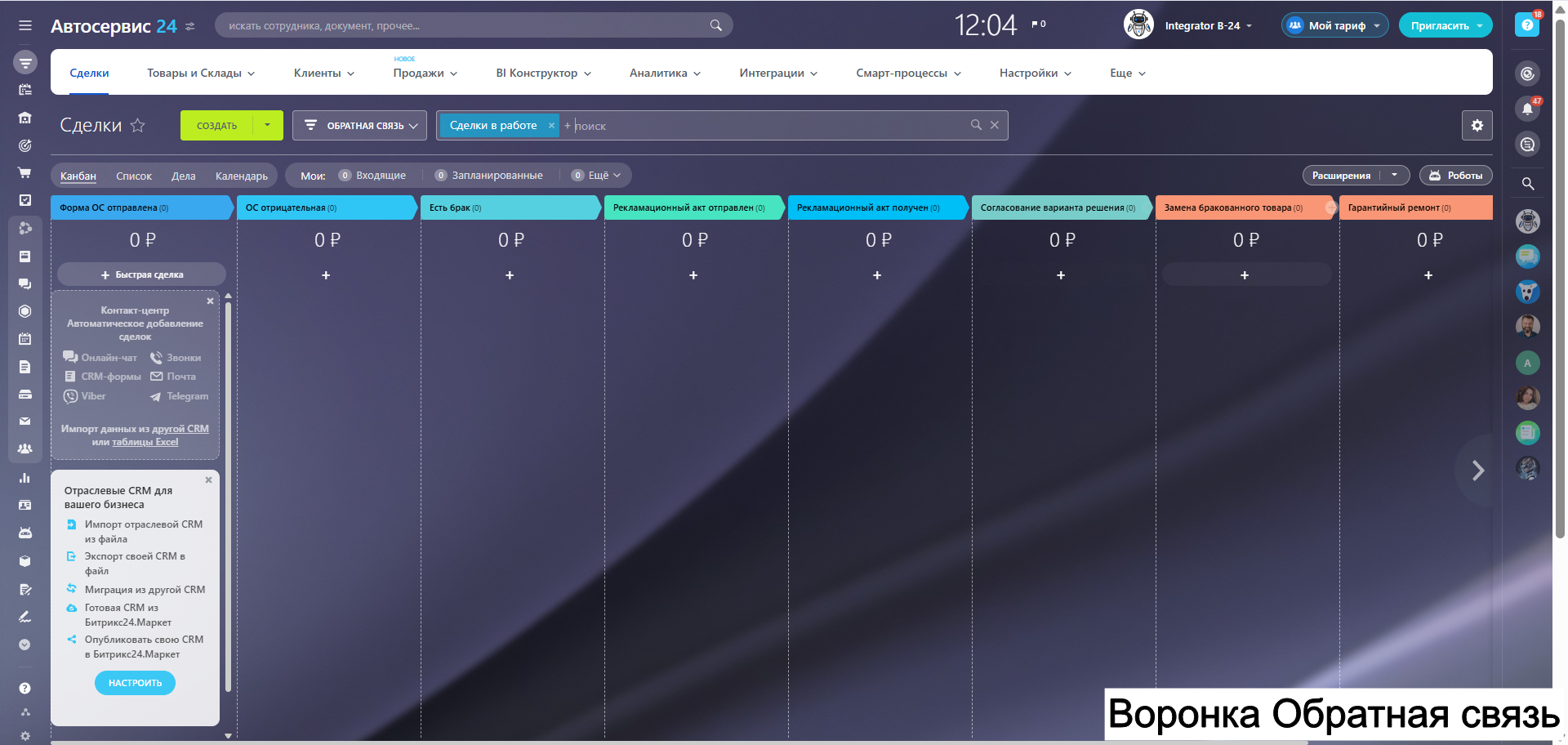Open the robot avatar chat in right panel
1568x745 pixels.
(1528, 221)
